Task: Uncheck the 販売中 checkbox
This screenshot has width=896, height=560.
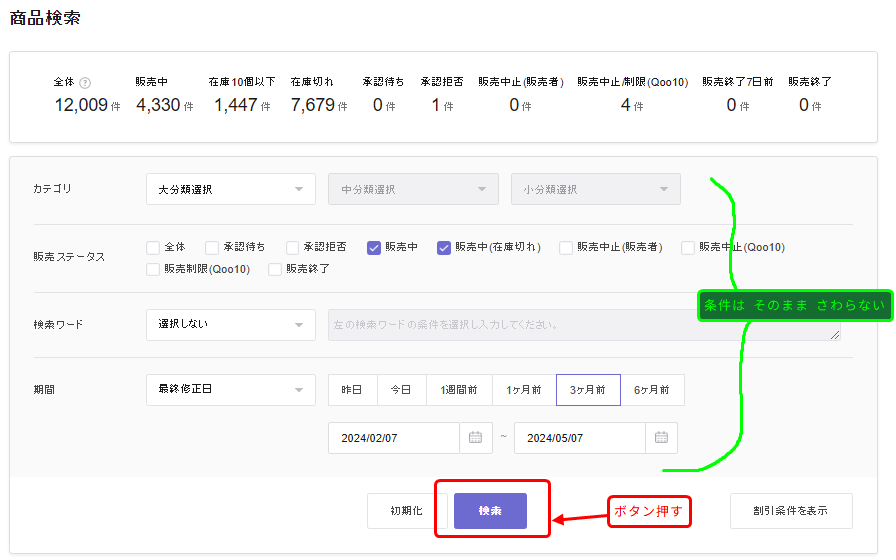Action: (374, 247)
